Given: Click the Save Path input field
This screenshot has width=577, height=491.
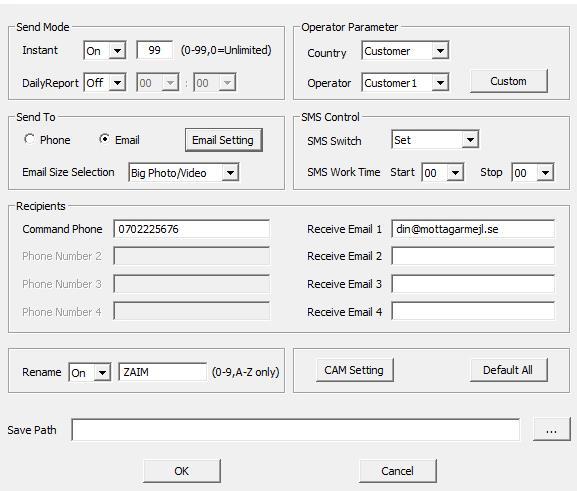Looking at the screenshot, I should pos(295,430).
